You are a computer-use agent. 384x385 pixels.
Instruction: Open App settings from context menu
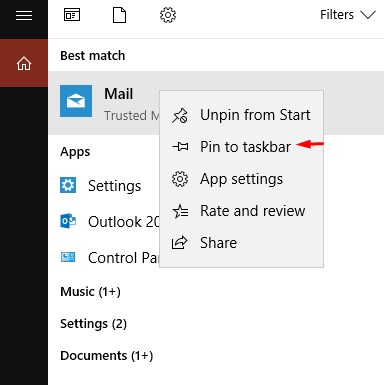tap(242, 179)
